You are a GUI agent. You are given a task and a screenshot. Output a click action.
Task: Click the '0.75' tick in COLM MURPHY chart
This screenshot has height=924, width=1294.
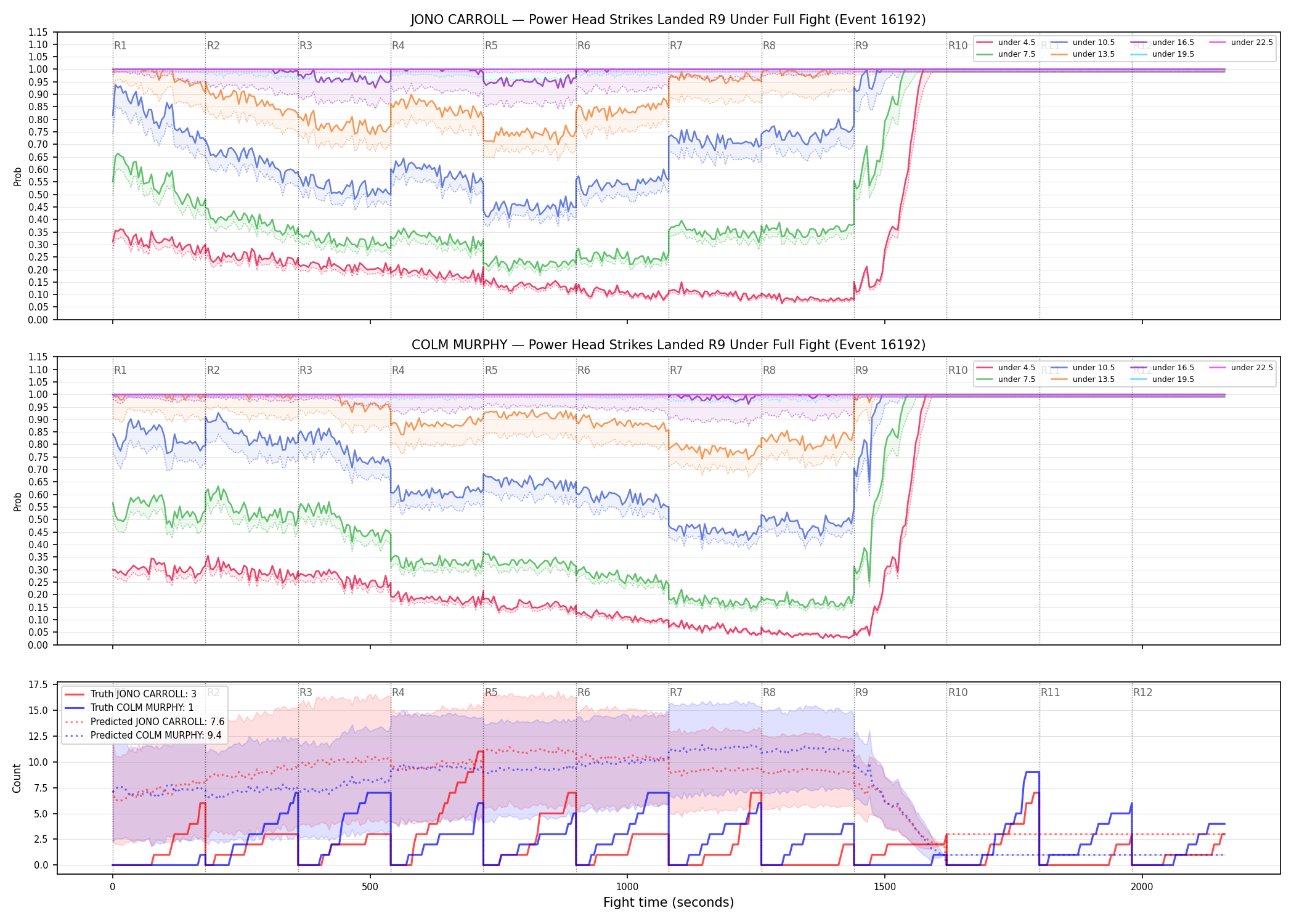(38, 457)
